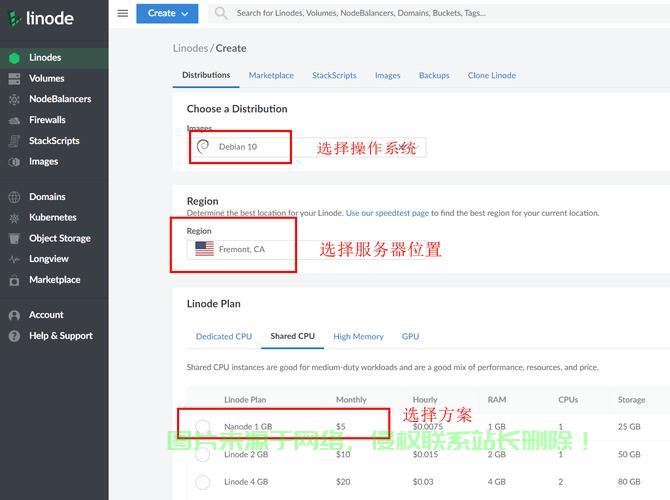This screenshot has height=500, width=670.
Task: Click the Hourly column header
Action: point(425,400)
